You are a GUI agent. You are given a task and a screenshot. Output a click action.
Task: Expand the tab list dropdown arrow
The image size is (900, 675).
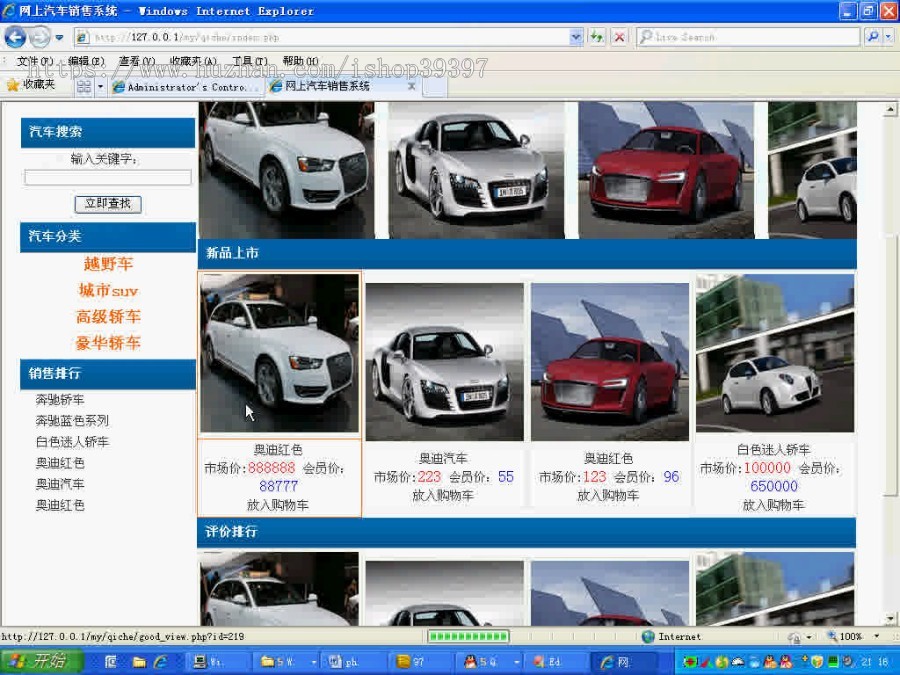(x=100, y=87)
